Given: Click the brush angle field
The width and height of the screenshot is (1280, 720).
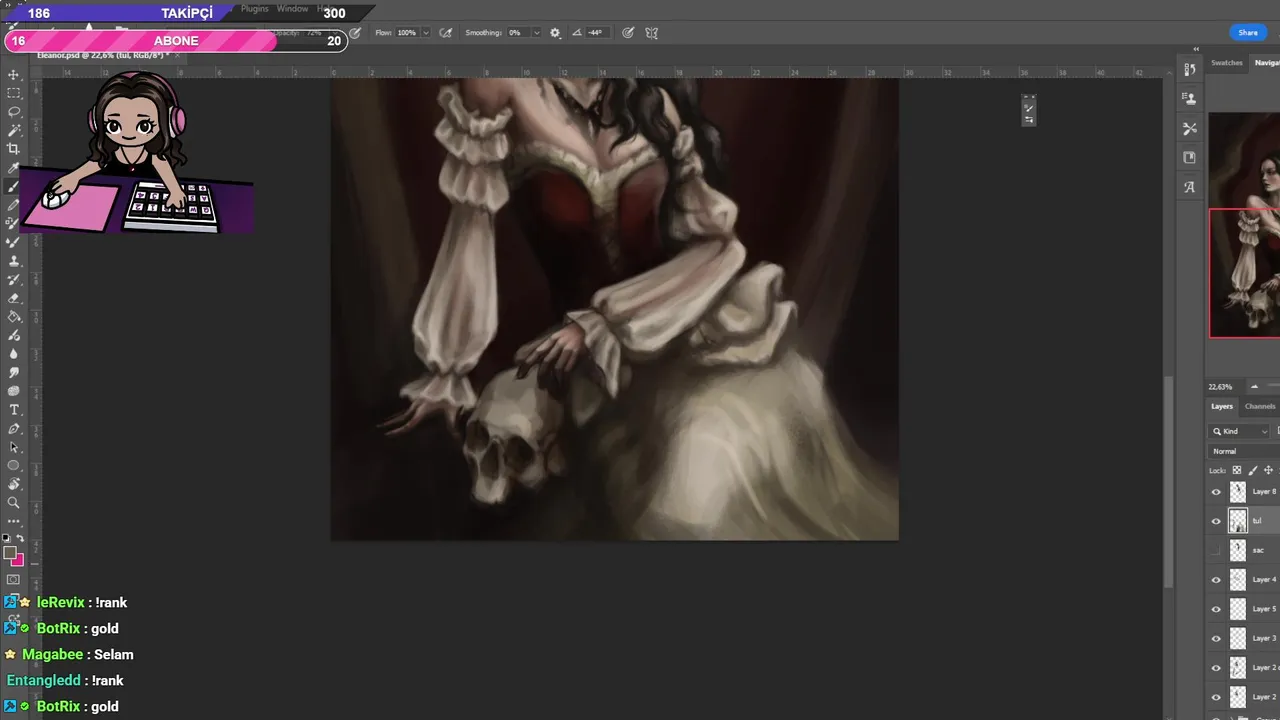Looking at the screenshot, I should 595,33.
